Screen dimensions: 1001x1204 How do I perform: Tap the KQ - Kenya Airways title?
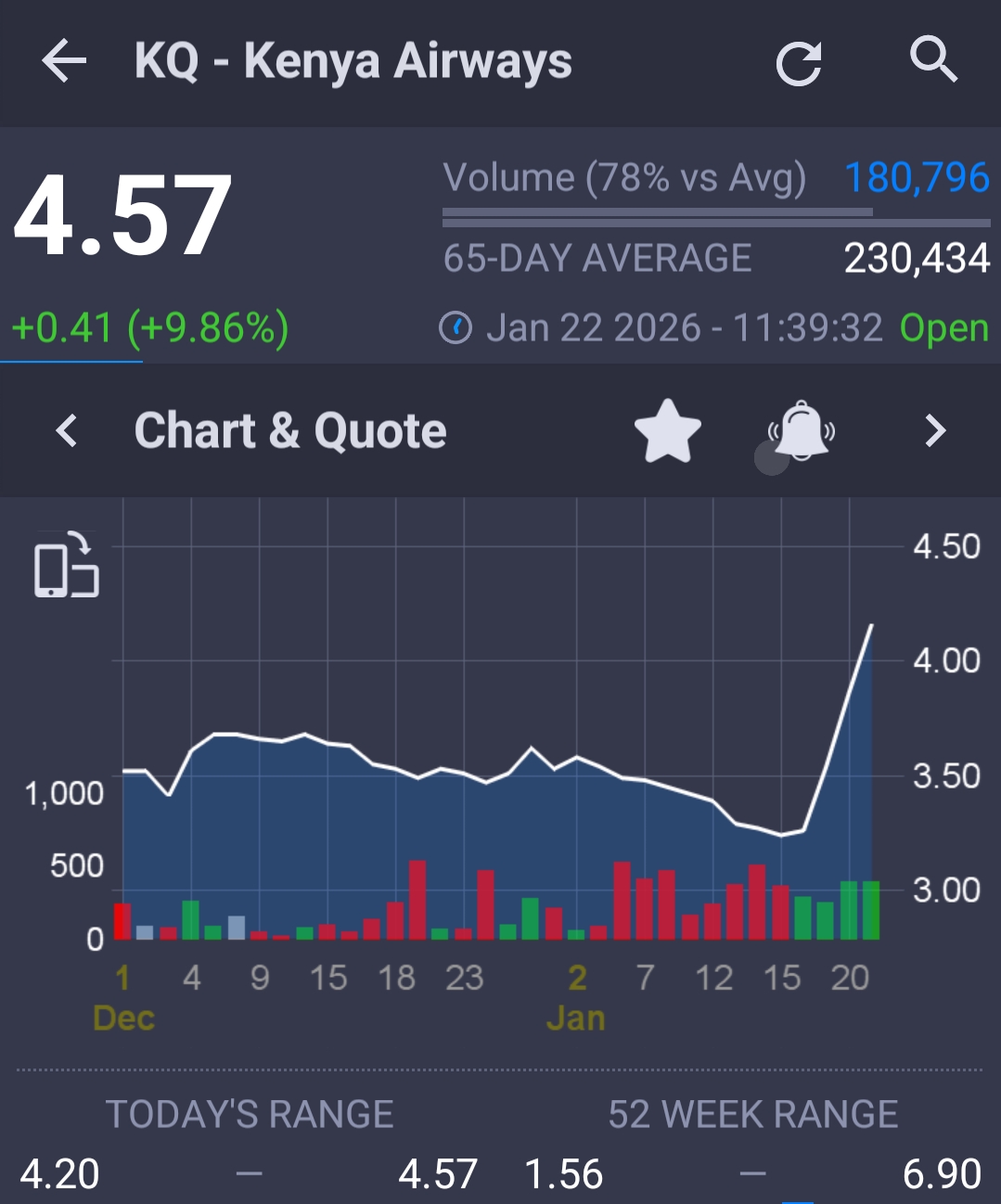click(x=353, y=62)
